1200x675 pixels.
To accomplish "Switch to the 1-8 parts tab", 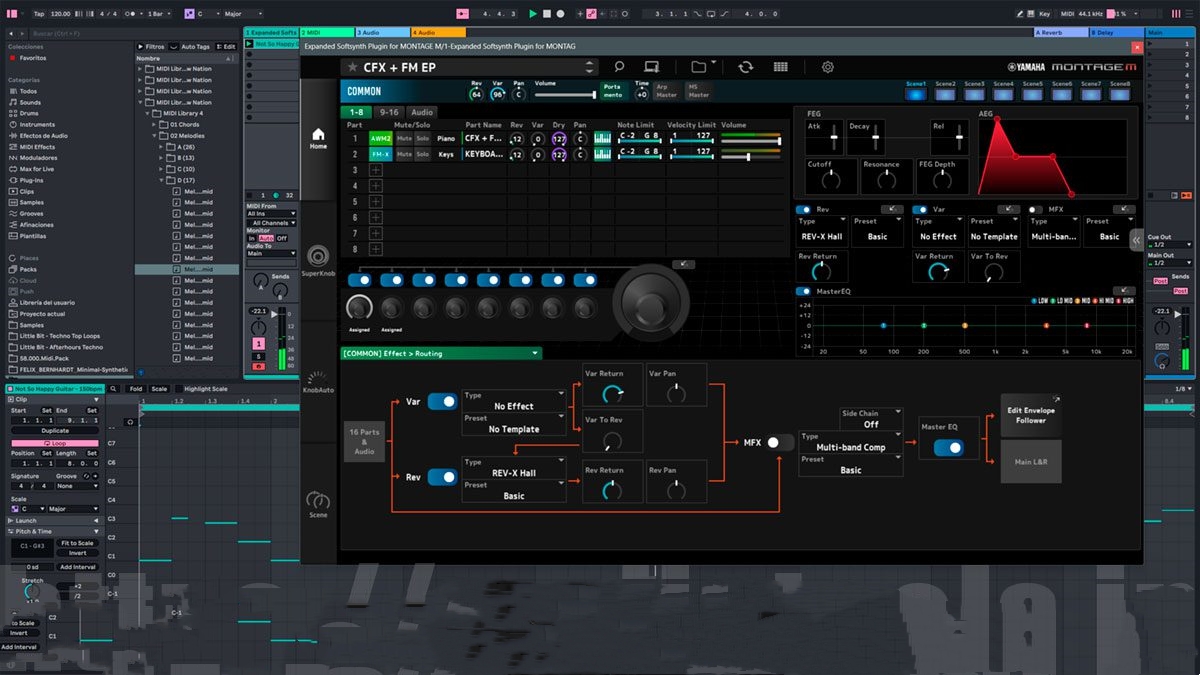I will click(355, 112).
